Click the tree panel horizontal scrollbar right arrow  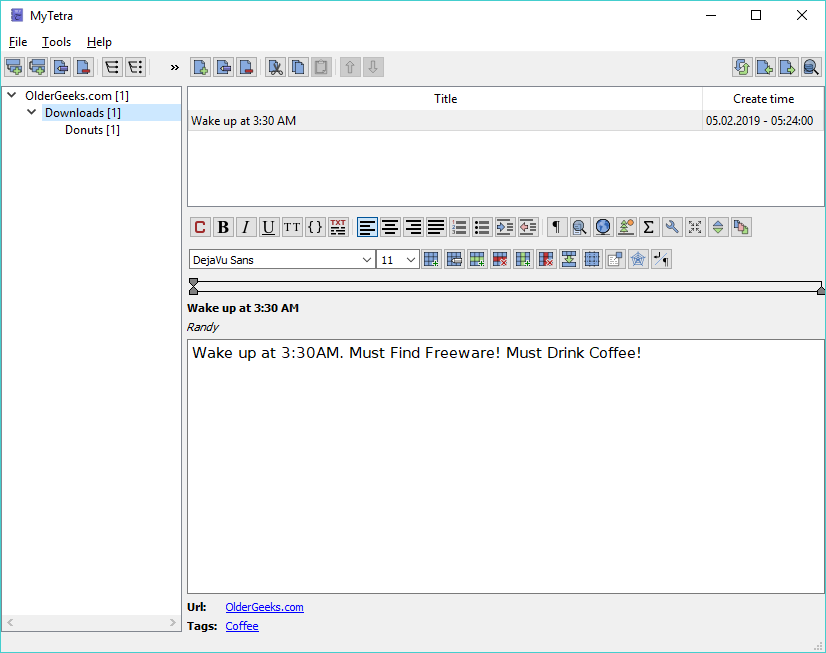[173, 622]
